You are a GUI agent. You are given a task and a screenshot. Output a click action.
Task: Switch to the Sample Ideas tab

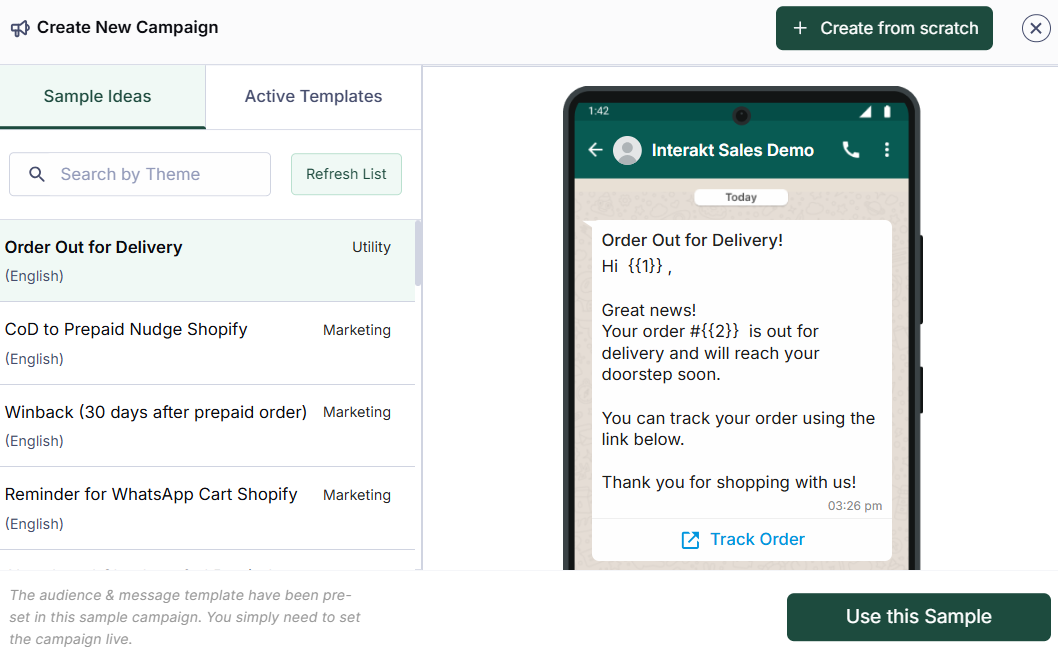[x=103, y=96]
